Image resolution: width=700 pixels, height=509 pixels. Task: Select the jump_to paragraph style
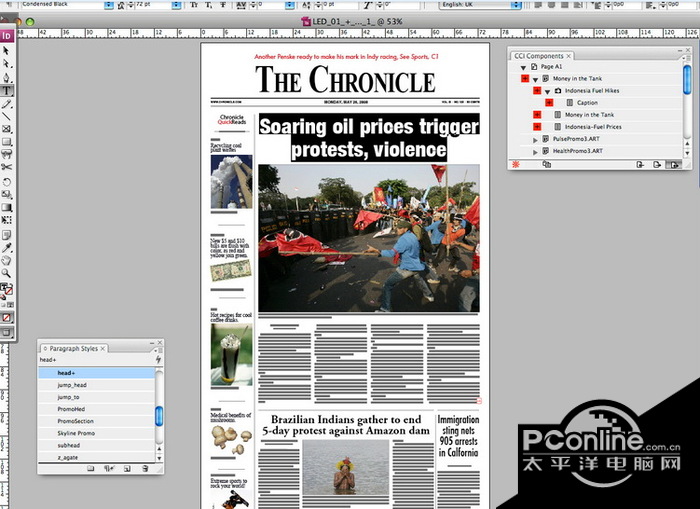click(96, 397)
